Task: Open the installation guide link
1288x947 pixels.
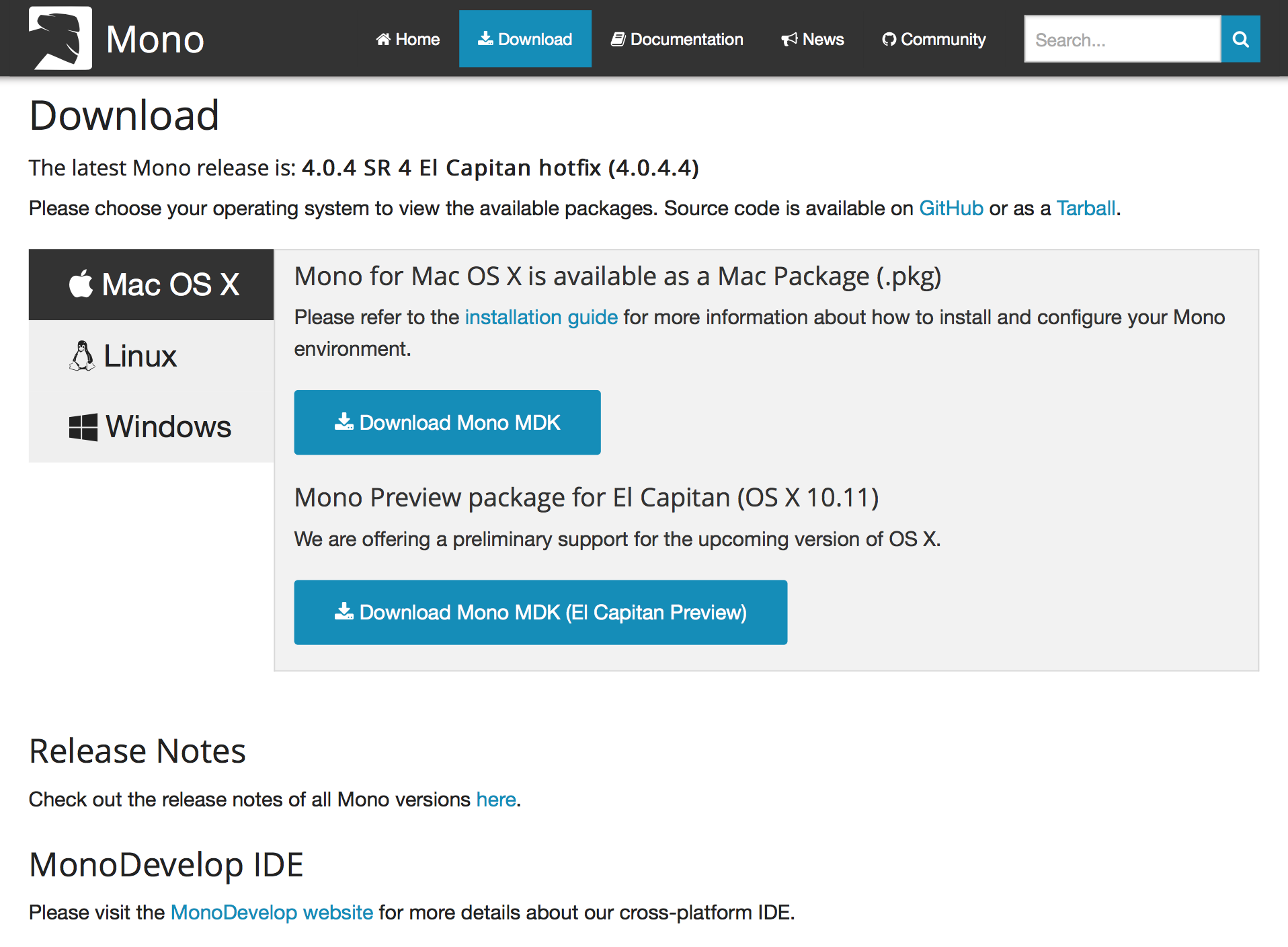Action: 541,317
